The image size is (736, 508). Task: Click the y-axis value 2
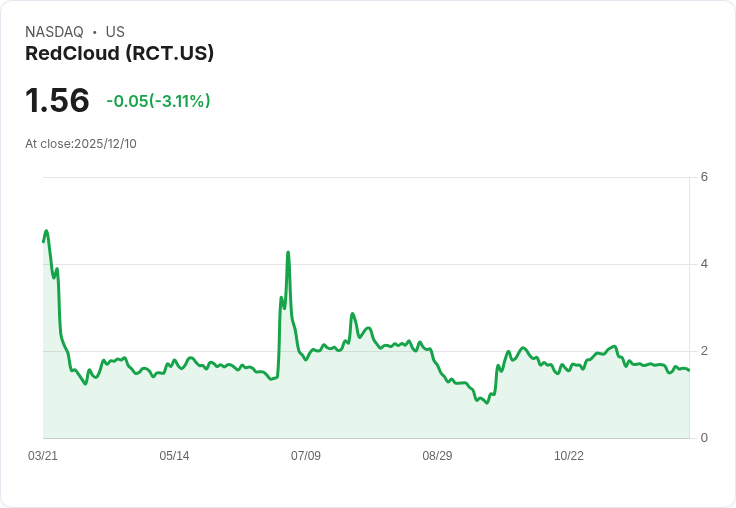[x=705, y=351]
